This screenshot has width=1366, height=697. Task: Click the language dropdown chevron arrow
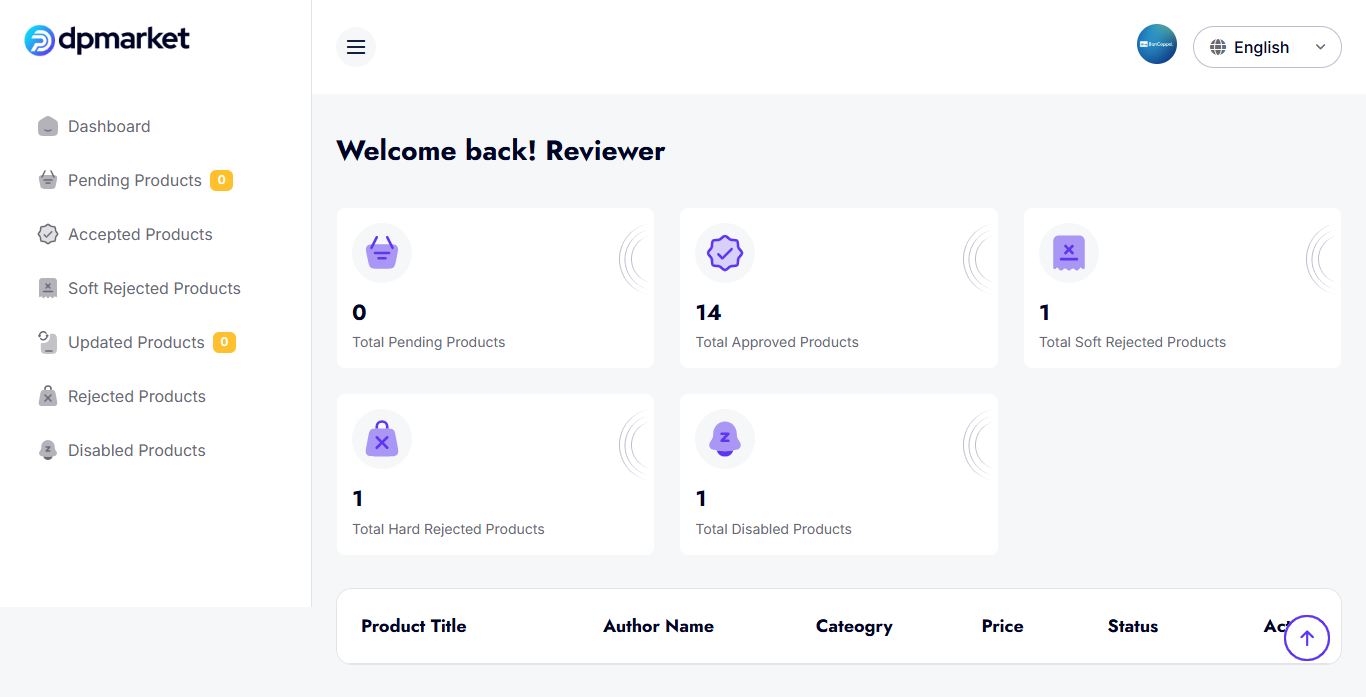[x=1320, y=47]
